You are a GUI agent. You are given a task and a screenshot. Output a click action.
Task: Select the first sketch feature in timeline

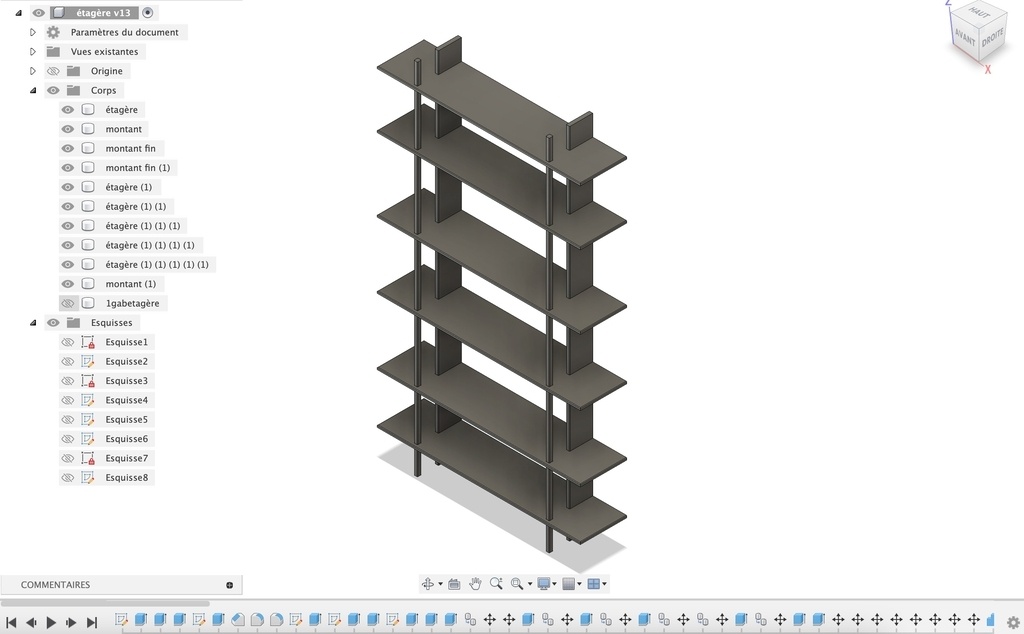[x=121, y=620]
